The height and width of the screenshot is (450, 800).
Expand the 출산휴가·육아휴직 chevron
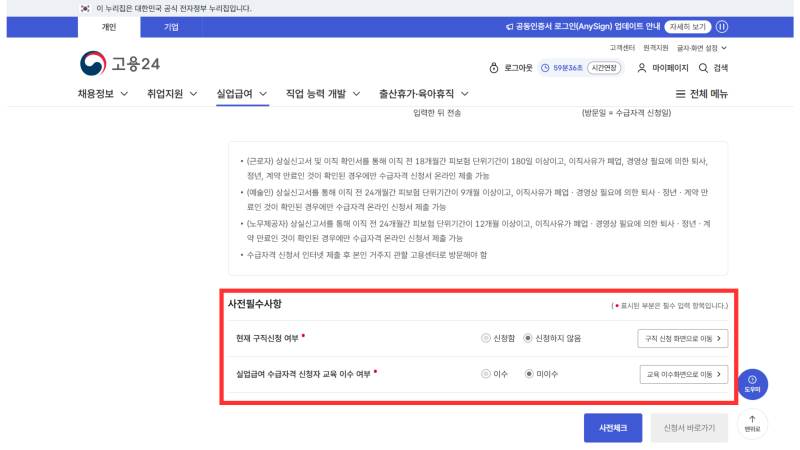click(465, 94)
